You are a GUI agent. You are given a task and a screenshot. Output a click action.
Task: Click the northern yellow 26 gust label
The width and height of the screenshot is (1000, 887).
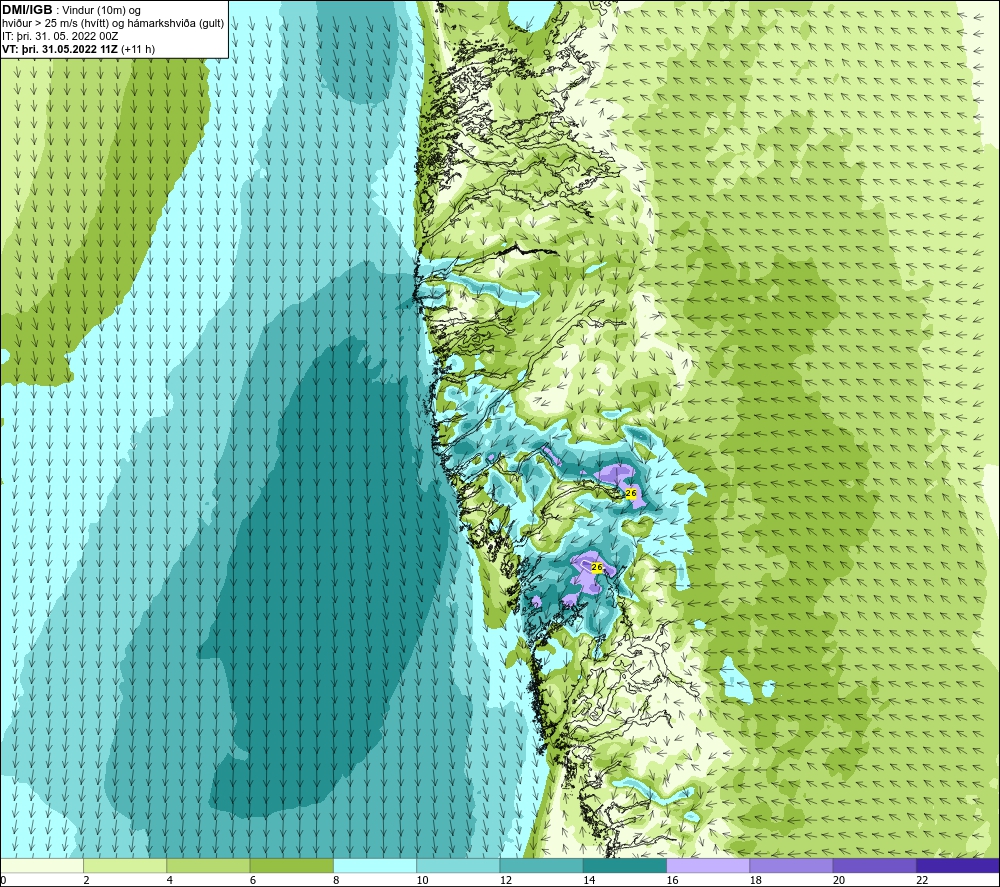point(631,494)
